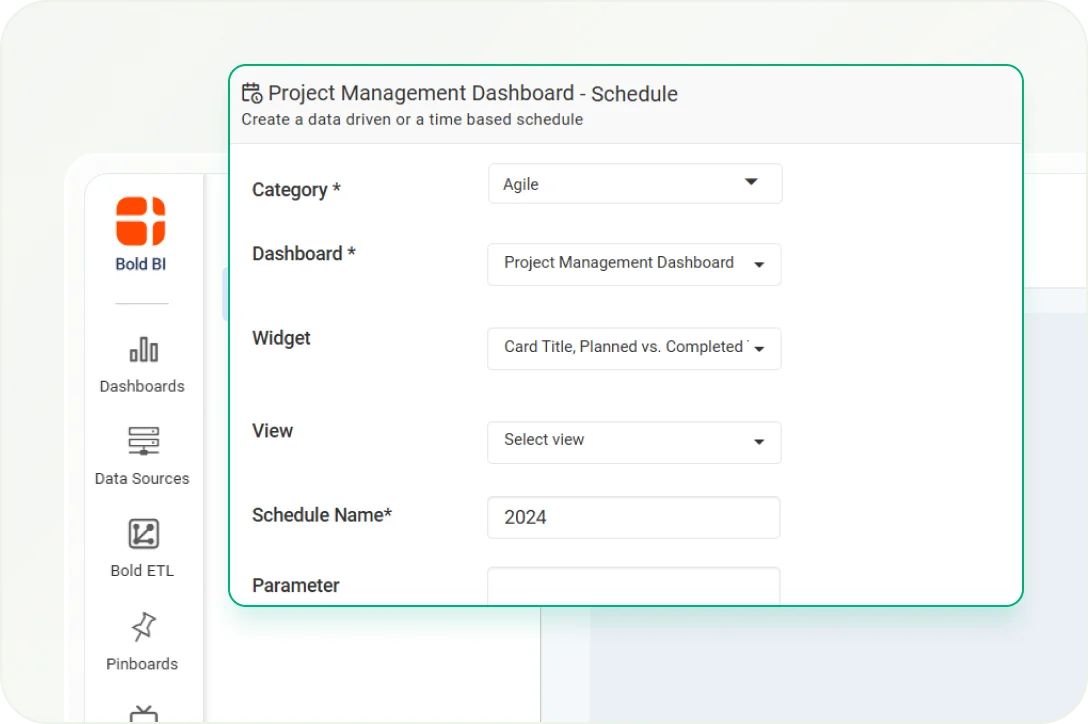Click the Bold BI logo icon

coord(141,221)
